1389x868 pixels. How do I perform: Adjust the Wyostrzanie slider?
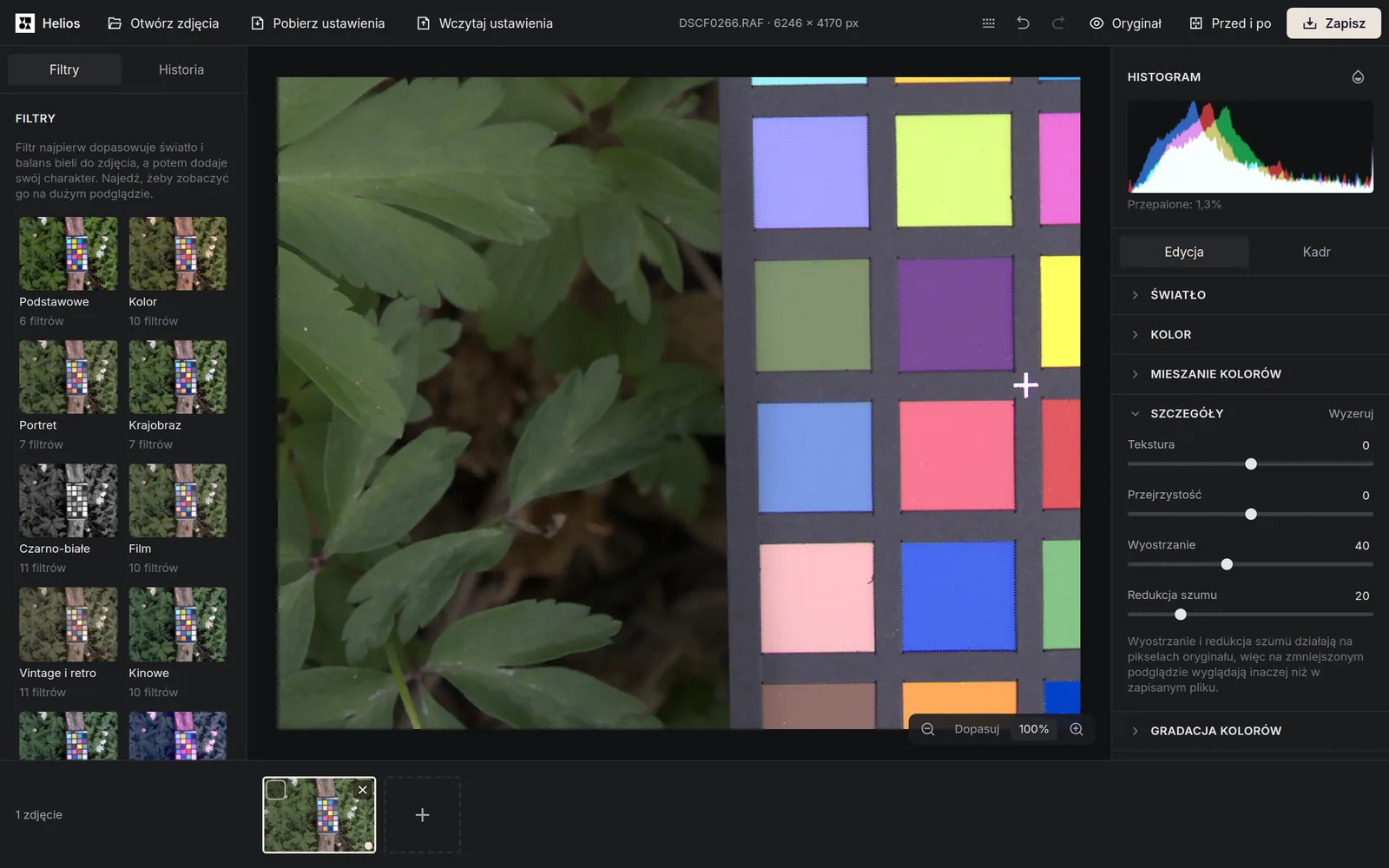pyautogui.click(x=1250, y=565)
